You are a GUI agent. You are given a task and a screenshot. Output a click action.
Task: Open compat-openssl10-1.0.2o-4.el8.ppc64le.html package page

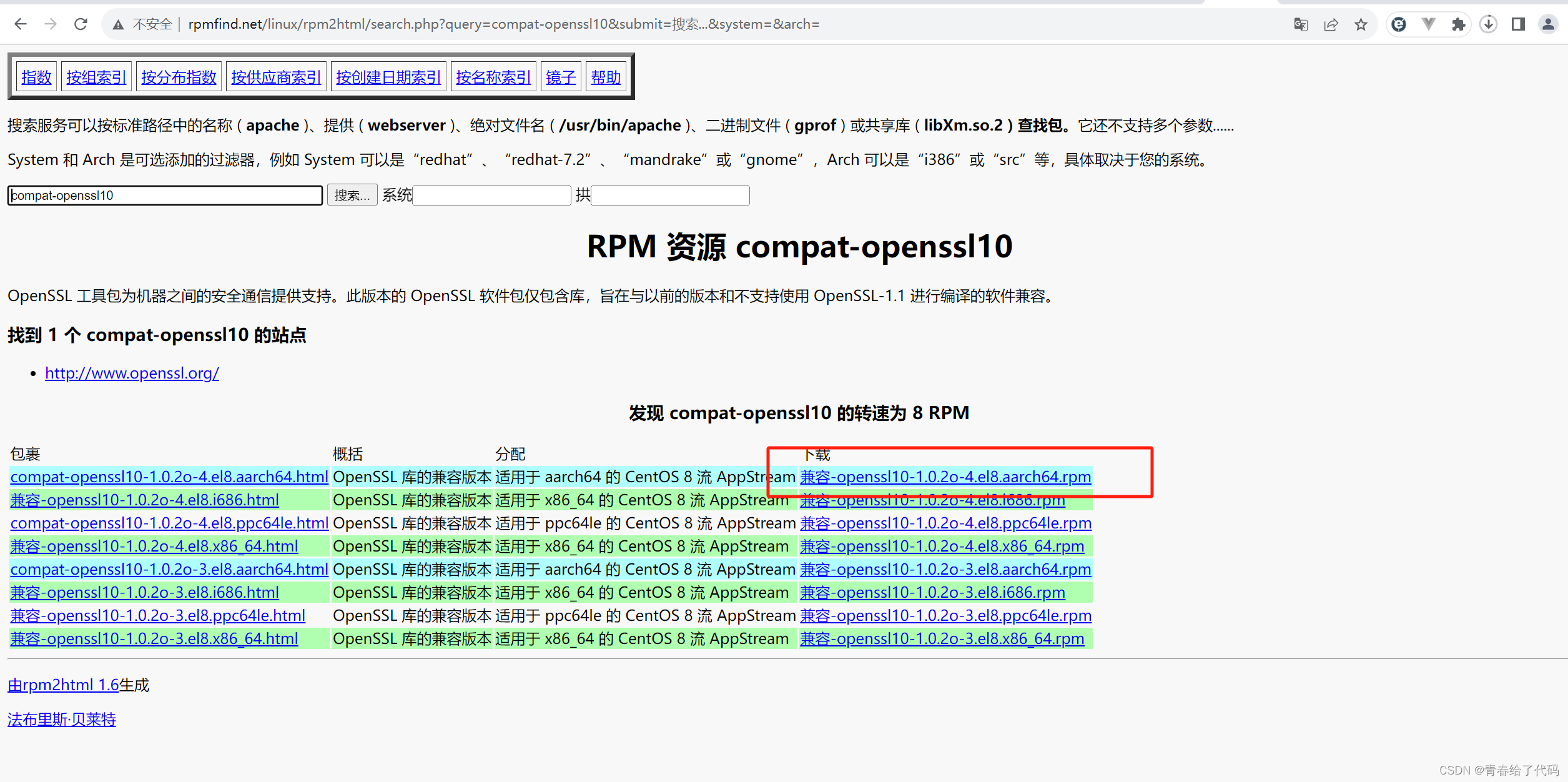[x=169, y=523]
